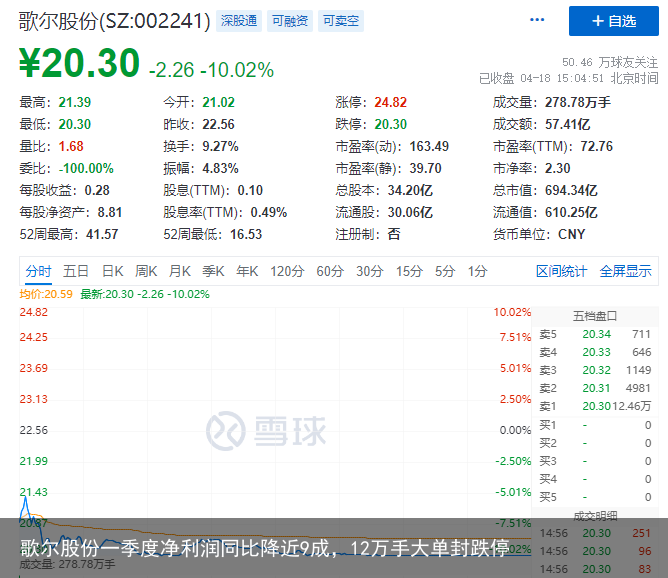Click the 量比 value 1.68

[x=71, y=147]
